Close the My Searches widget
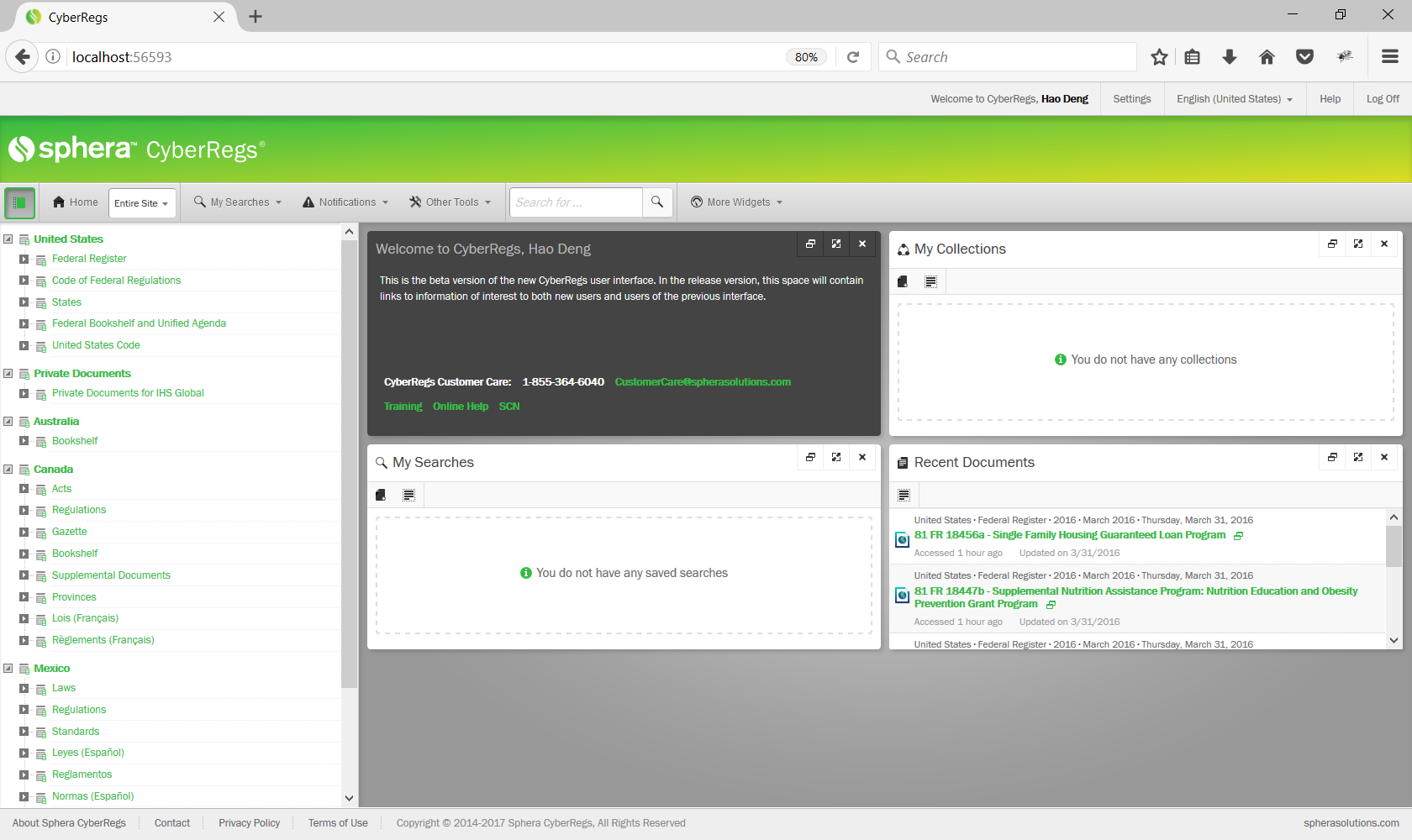The height and width of the screenshot is (840, 1412). pyautogui.click(x=862, y=457)
